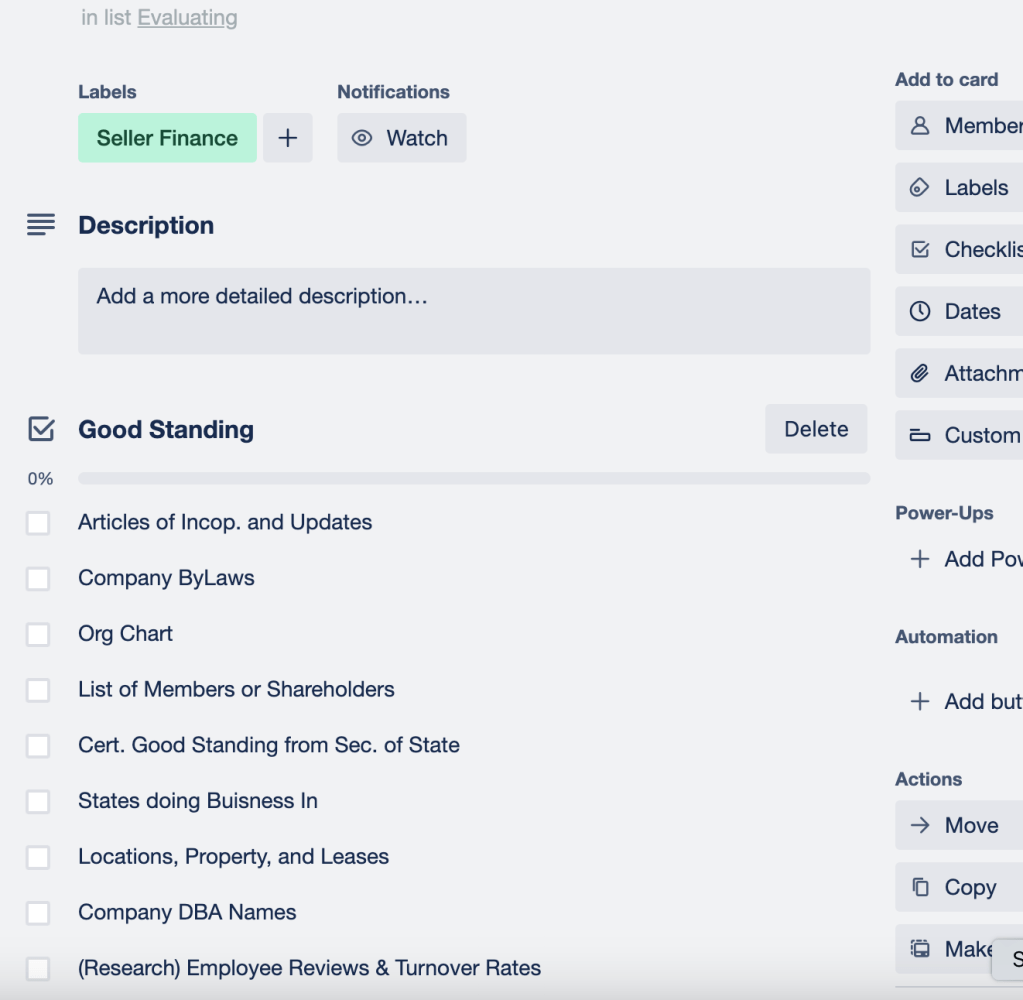Click the Move arrow icon
The height and width of the screenshot is (1000, 1023).
(x=919, y=826)
